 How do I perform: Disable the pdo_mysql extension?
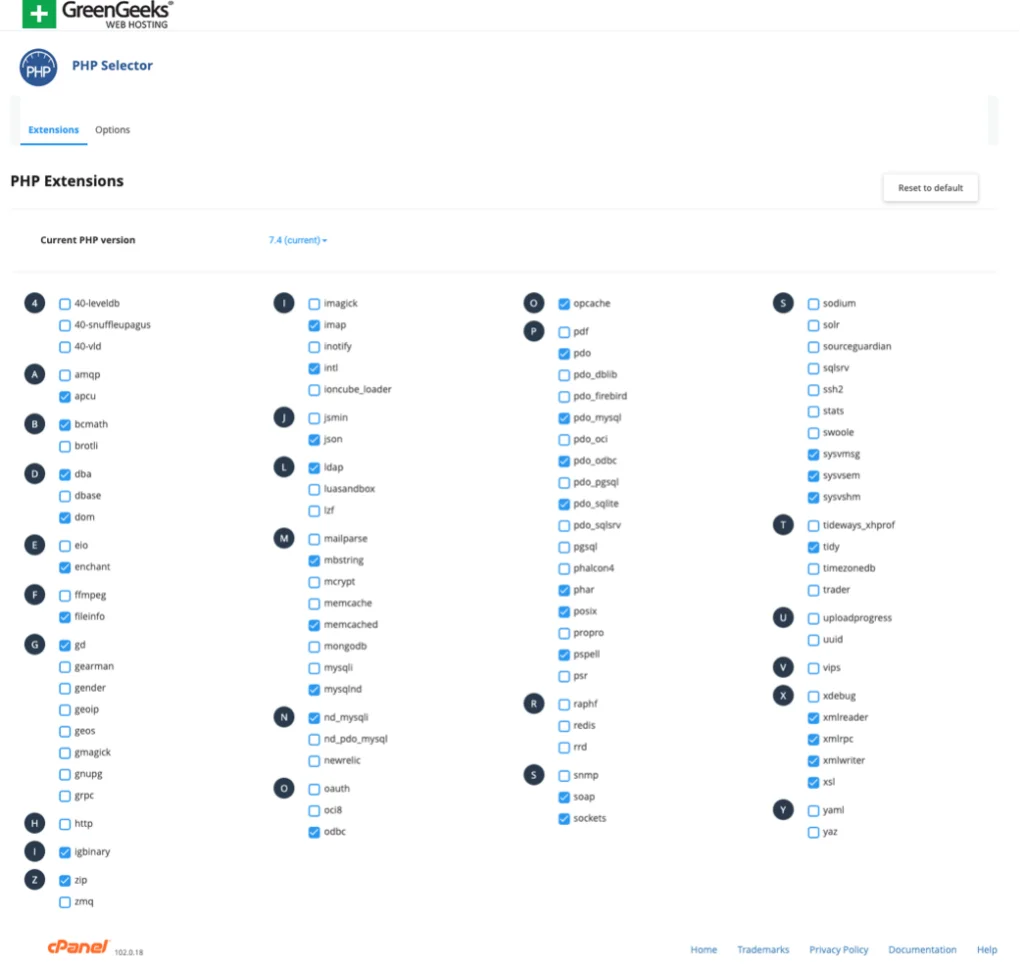tap(564, 418)
